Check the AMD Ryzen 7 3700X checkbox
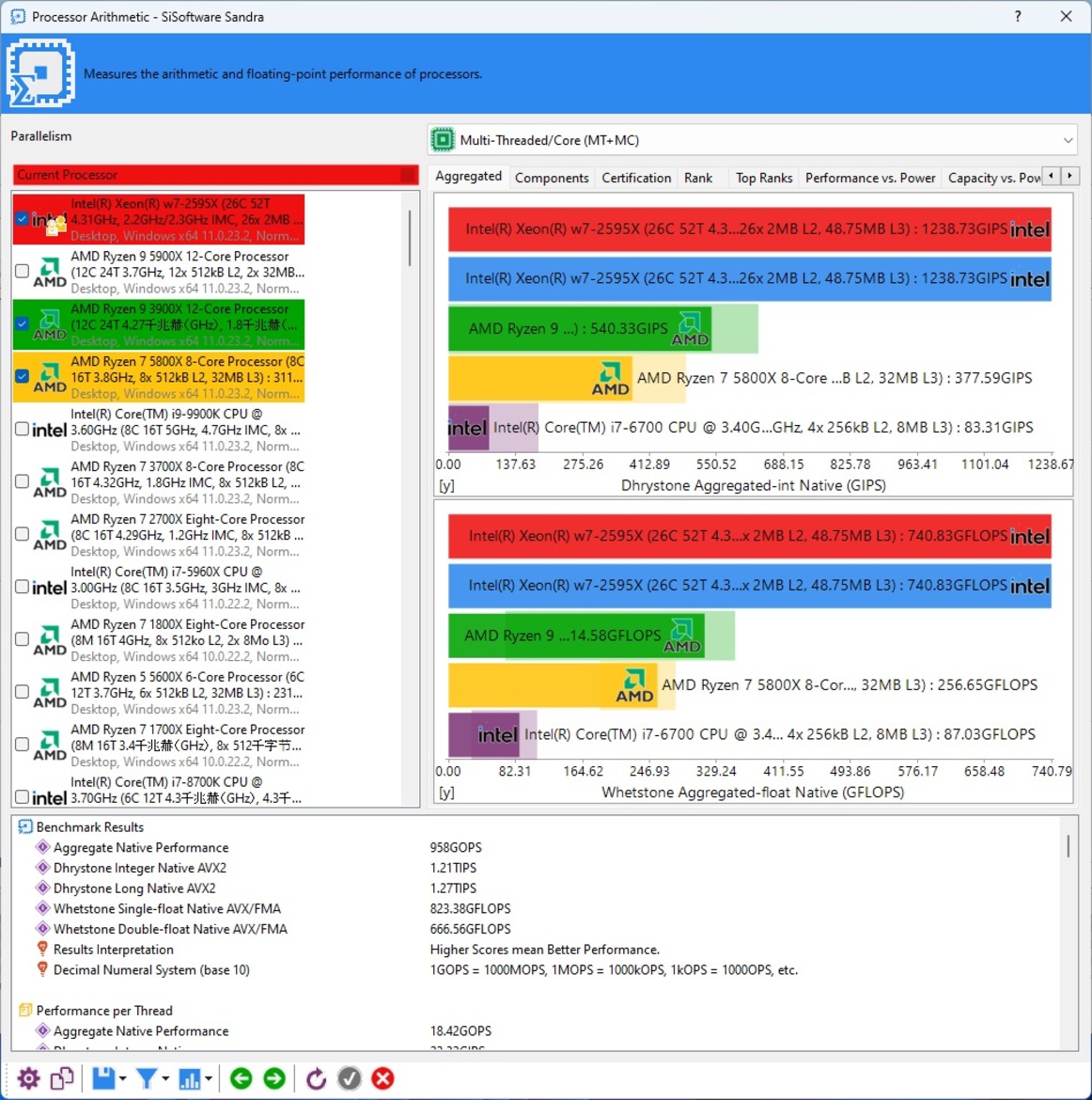Image resolution: width=1092 pixels, height=1100 pixels. click(x=22, y=481)
